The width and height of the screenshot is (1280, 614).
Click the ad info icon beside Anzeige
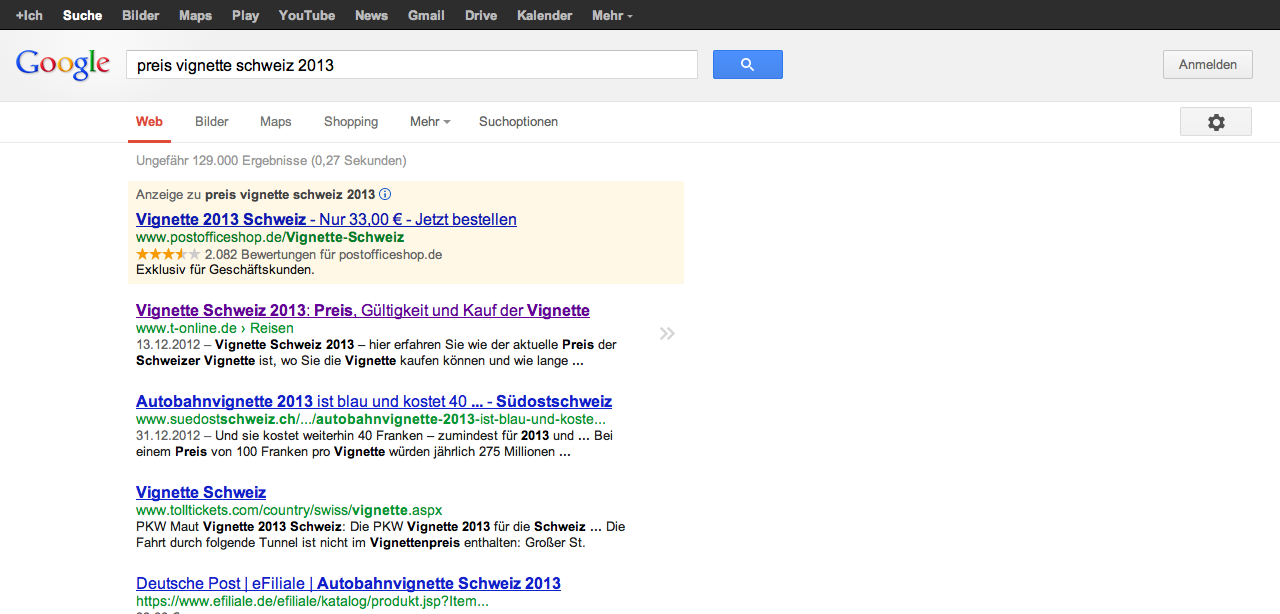pos(385,194)
